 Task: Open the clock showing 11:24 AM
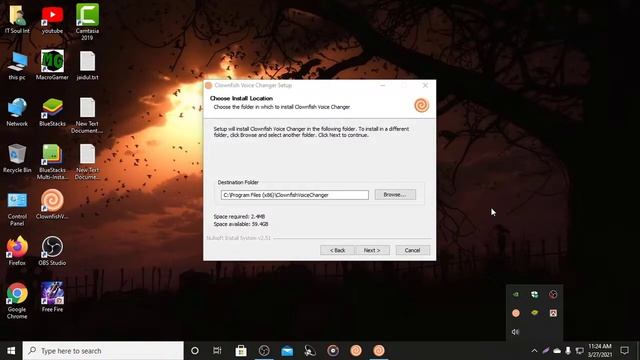pos(600,351)
